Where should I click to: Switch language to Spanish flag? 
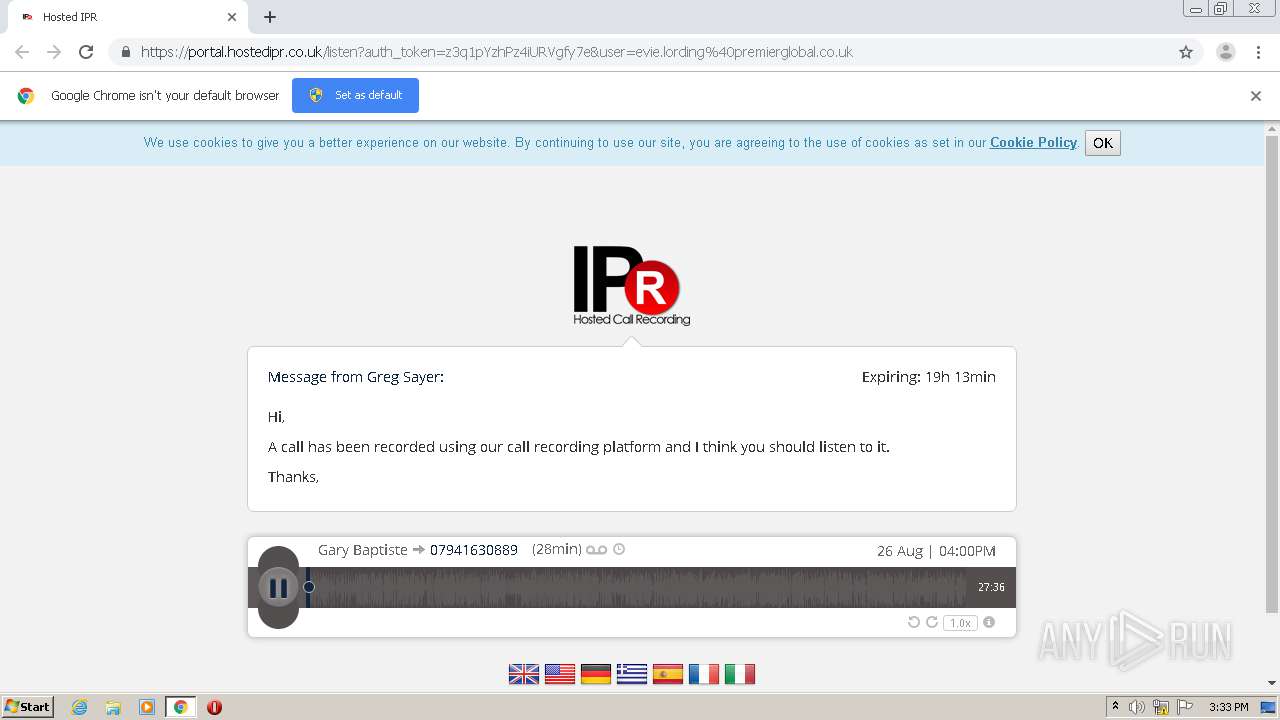668,674
